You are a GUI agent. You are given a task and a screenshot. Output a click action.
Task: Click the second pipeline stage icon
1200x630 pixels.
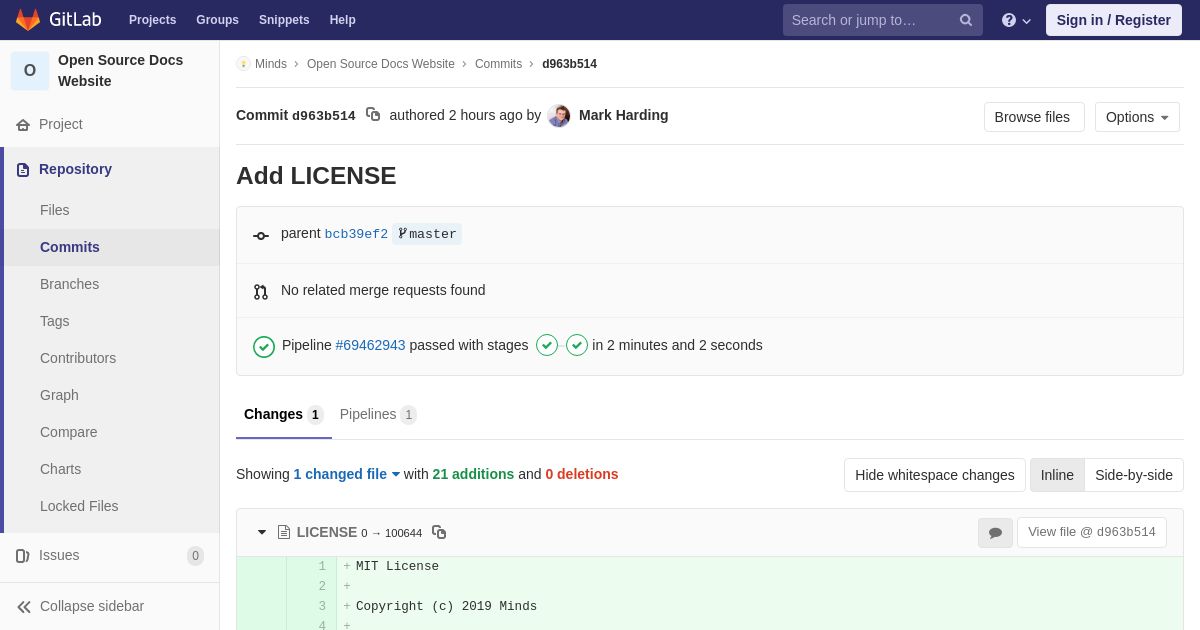tap(577, 345)
